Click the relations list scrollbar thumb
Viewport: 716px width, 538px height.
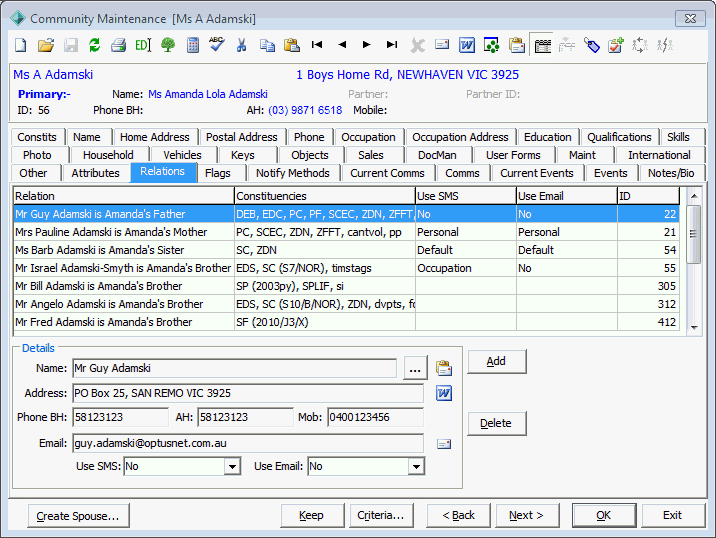tap(694, 234)
